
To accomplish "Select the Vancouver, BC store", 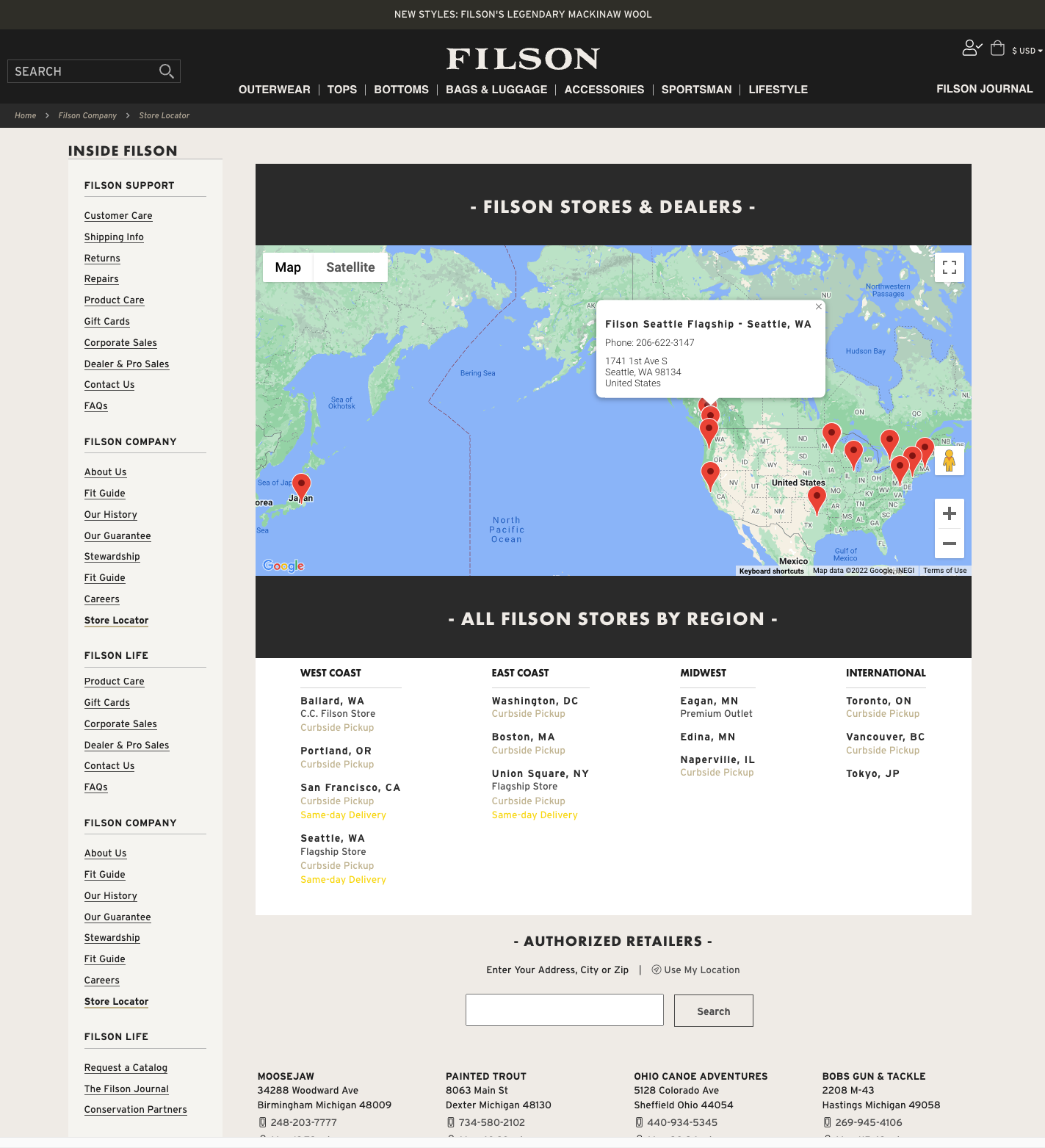I will pyautogui.click(x=886, y=737).
